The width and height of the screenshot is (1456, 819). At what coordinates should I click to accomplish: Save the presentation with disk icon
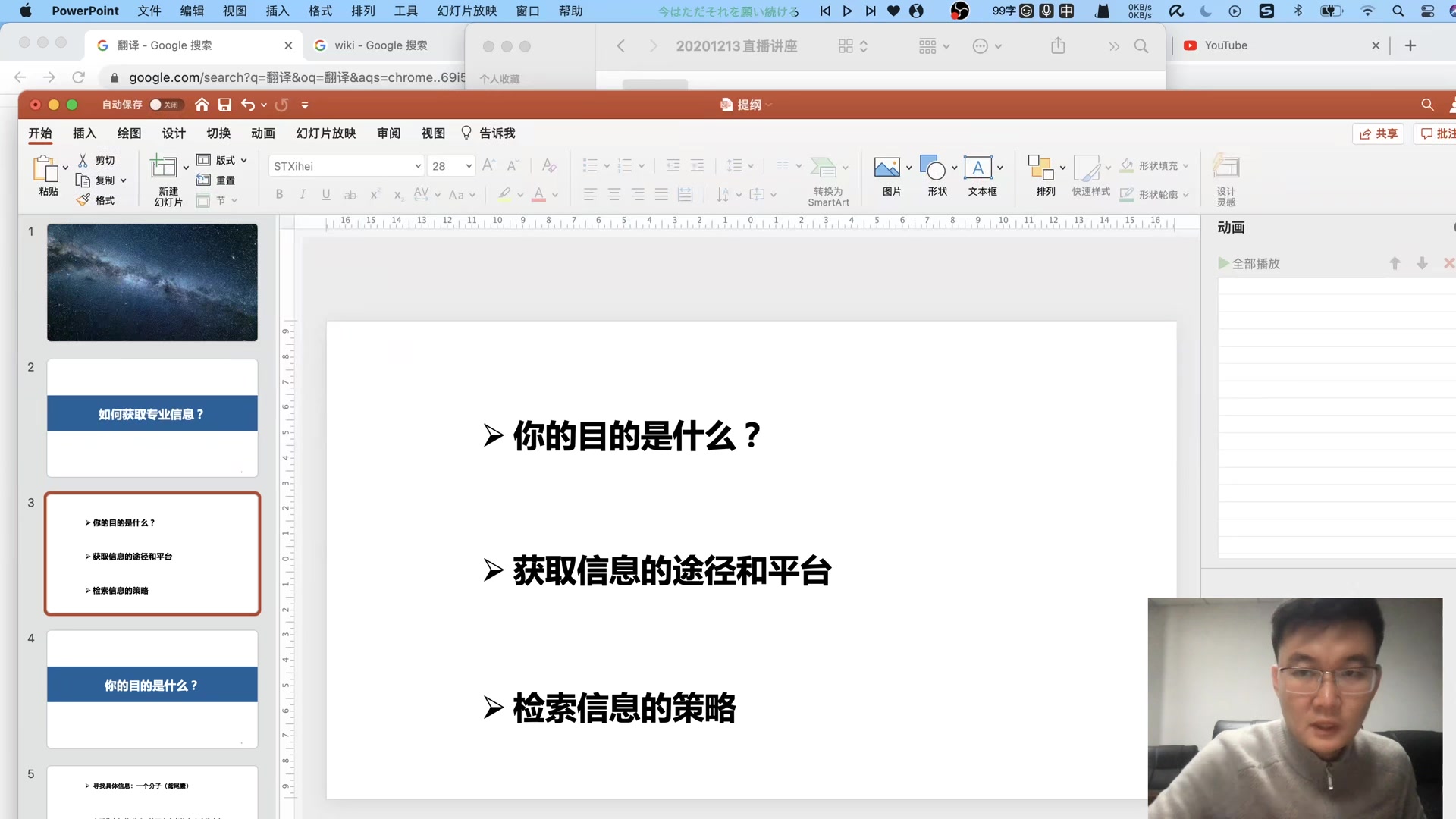coord(224,105)
